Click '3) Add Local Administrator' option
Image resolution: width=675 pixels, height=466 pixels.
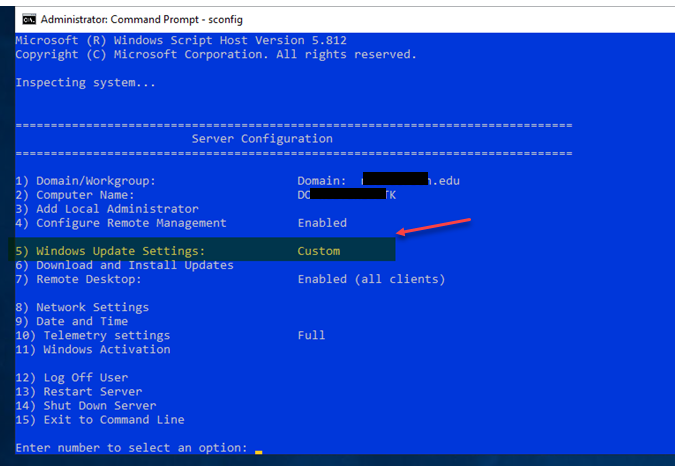[x=107, y=209]
